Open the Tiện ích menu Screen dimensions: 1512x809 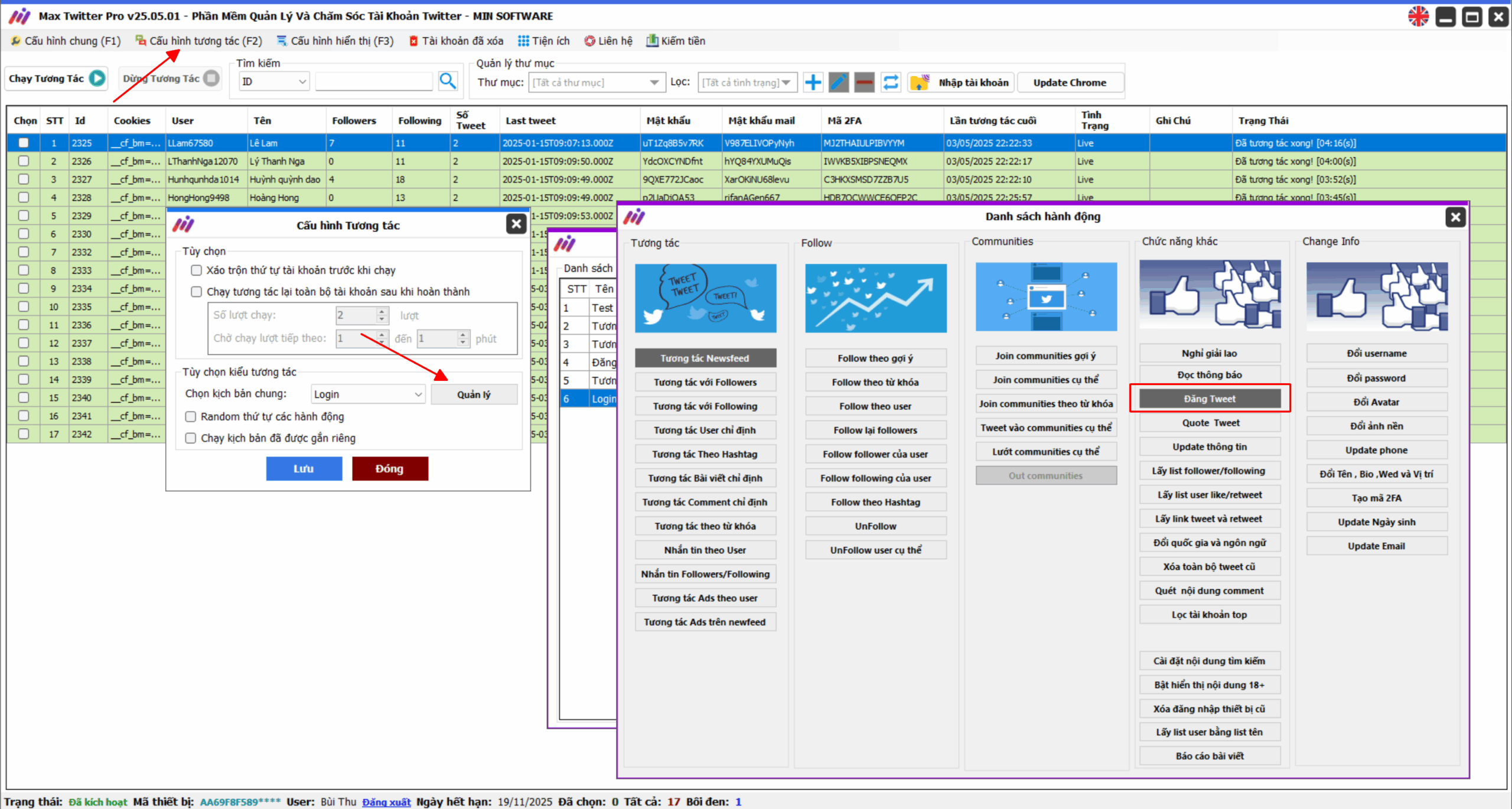(x=544, y=41)
